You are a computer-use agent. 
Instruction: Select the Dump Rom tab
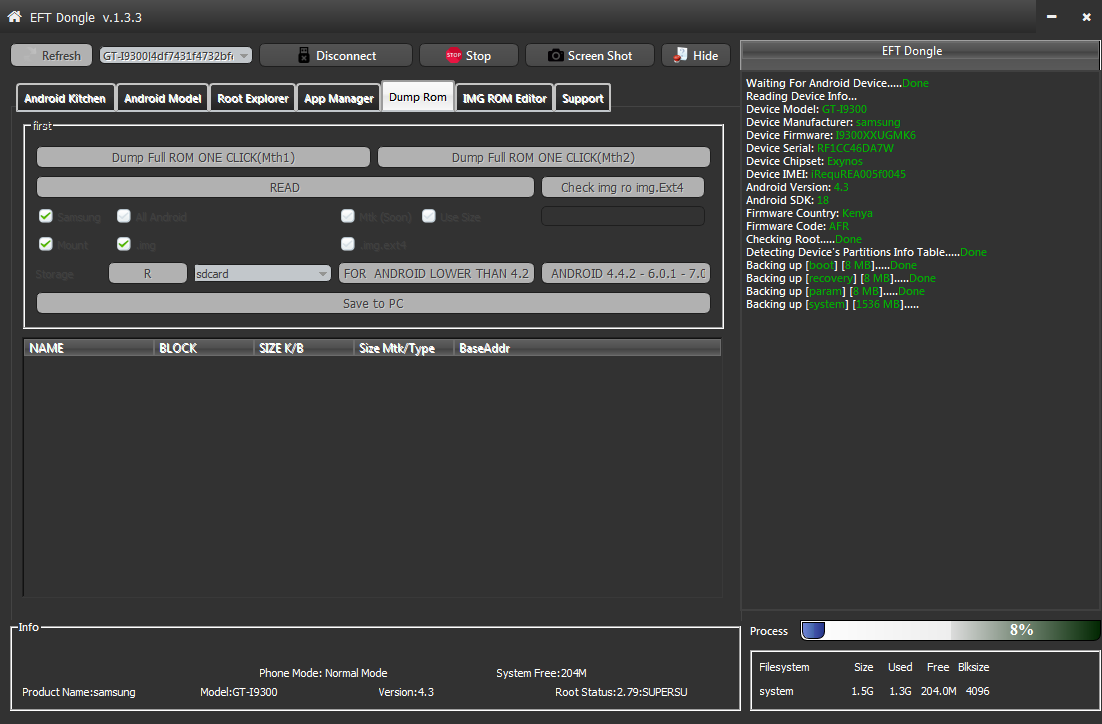tap(417, 97)
